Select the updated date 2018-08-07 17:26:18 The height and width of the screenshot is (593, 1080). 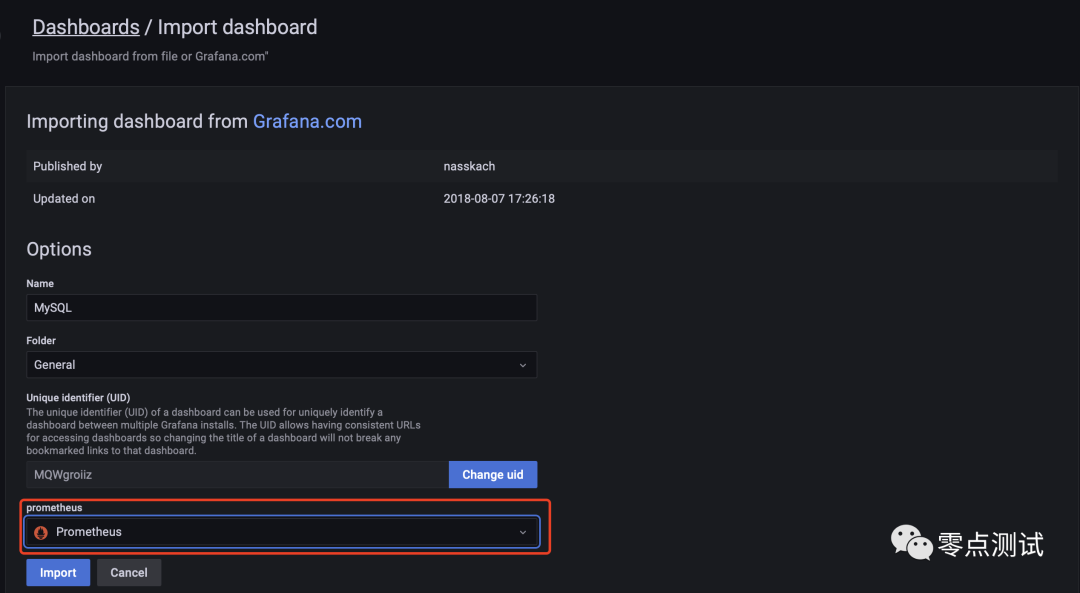coord(499,198)
